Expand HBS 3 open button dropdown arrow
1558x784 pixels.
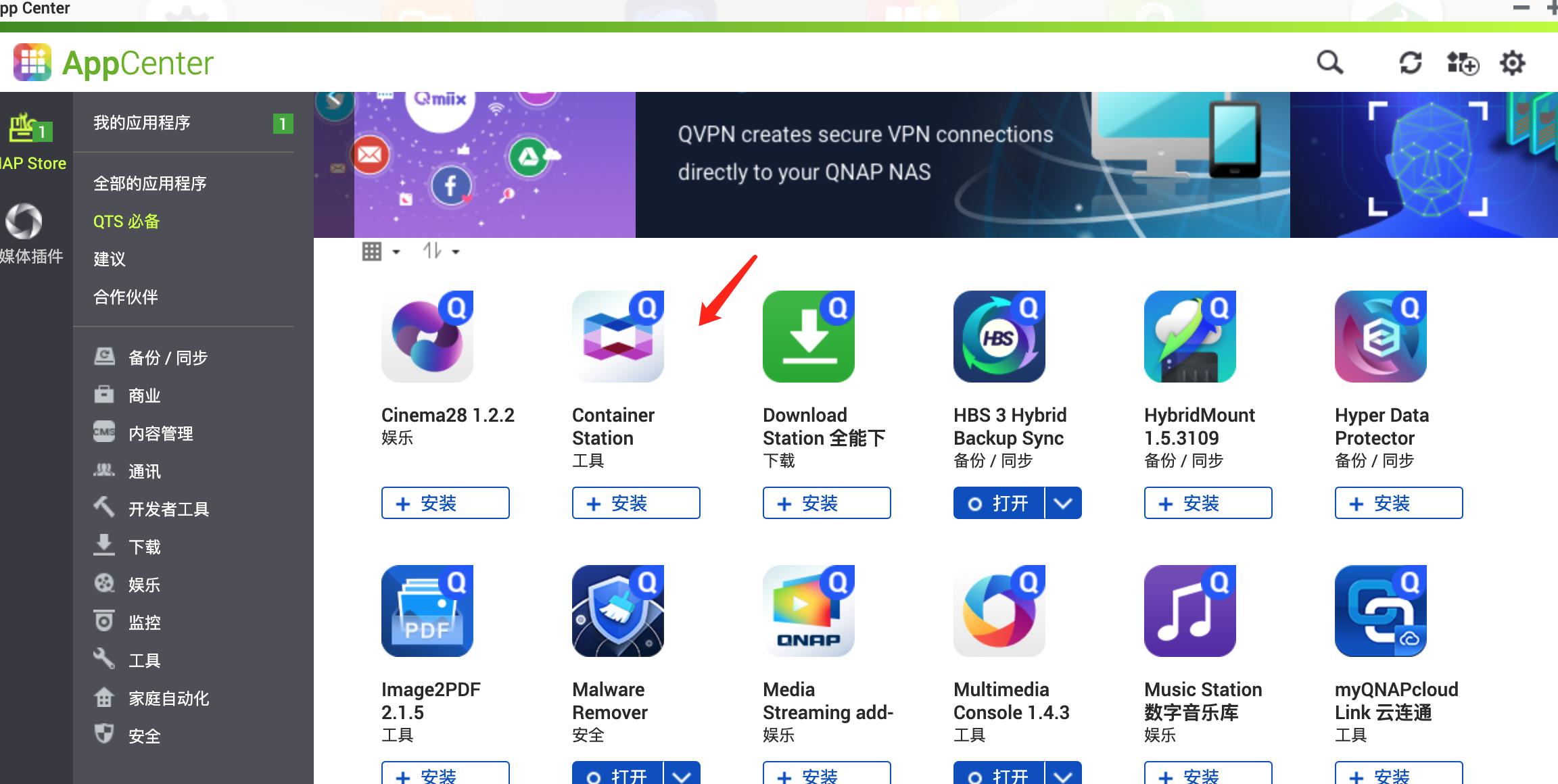coord(1063,503)
